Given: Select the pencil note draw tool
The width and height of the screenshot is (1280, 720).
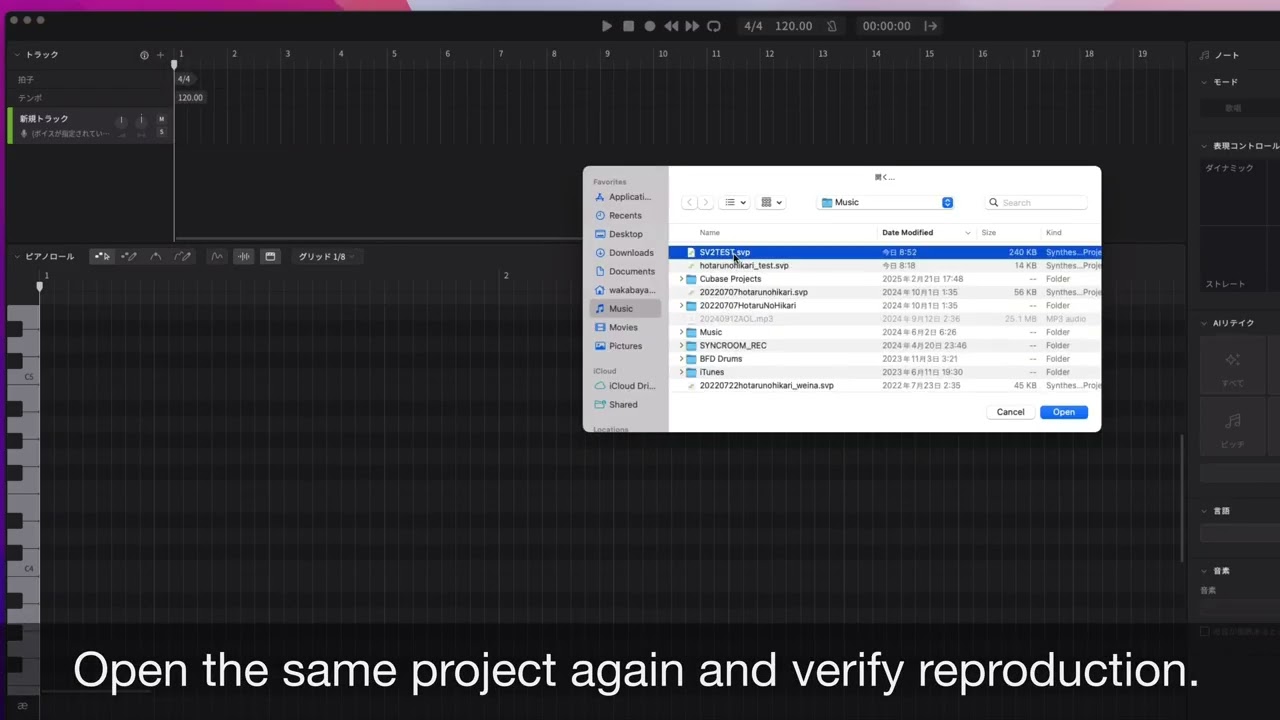Looking at the screenshot, I should click(129, 257).
